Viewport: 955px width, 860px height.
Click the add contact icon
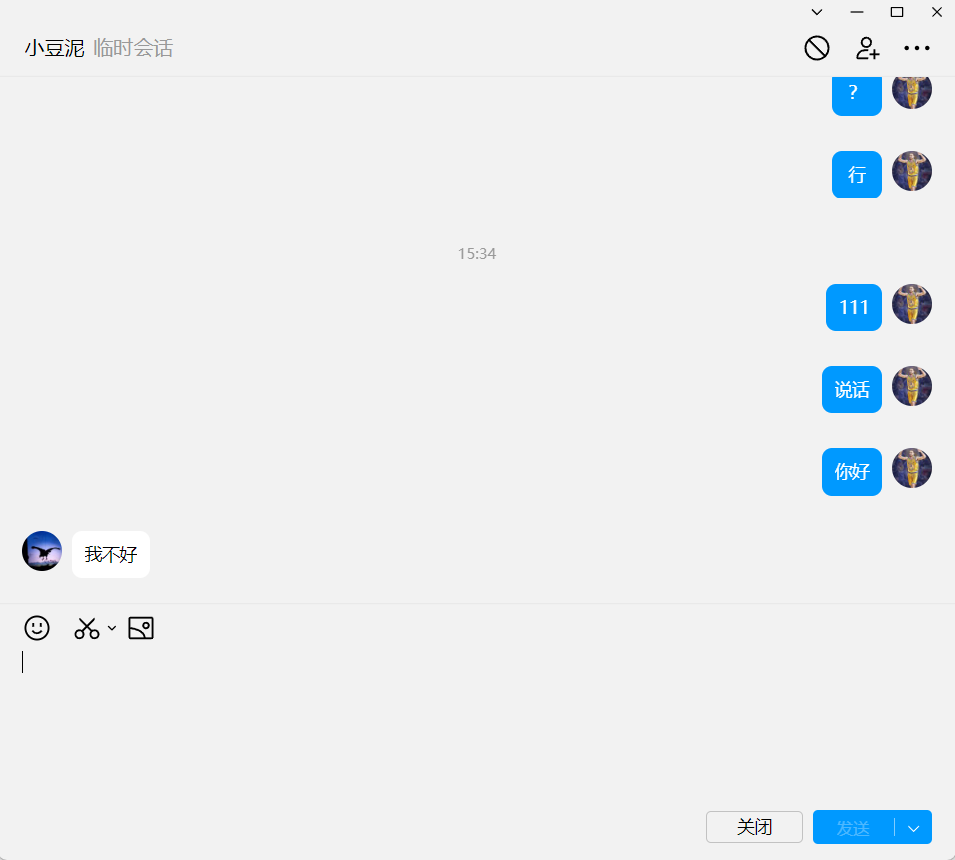click(x=867, y=48)
